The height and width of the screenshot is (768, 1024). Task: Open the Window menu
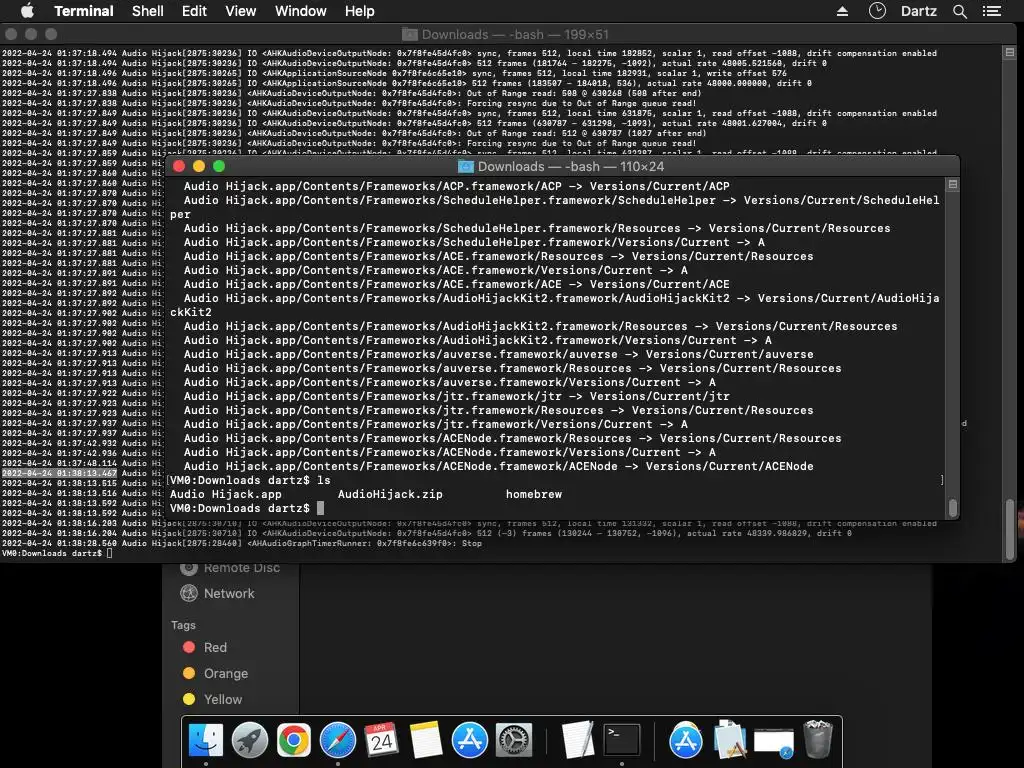300,11
